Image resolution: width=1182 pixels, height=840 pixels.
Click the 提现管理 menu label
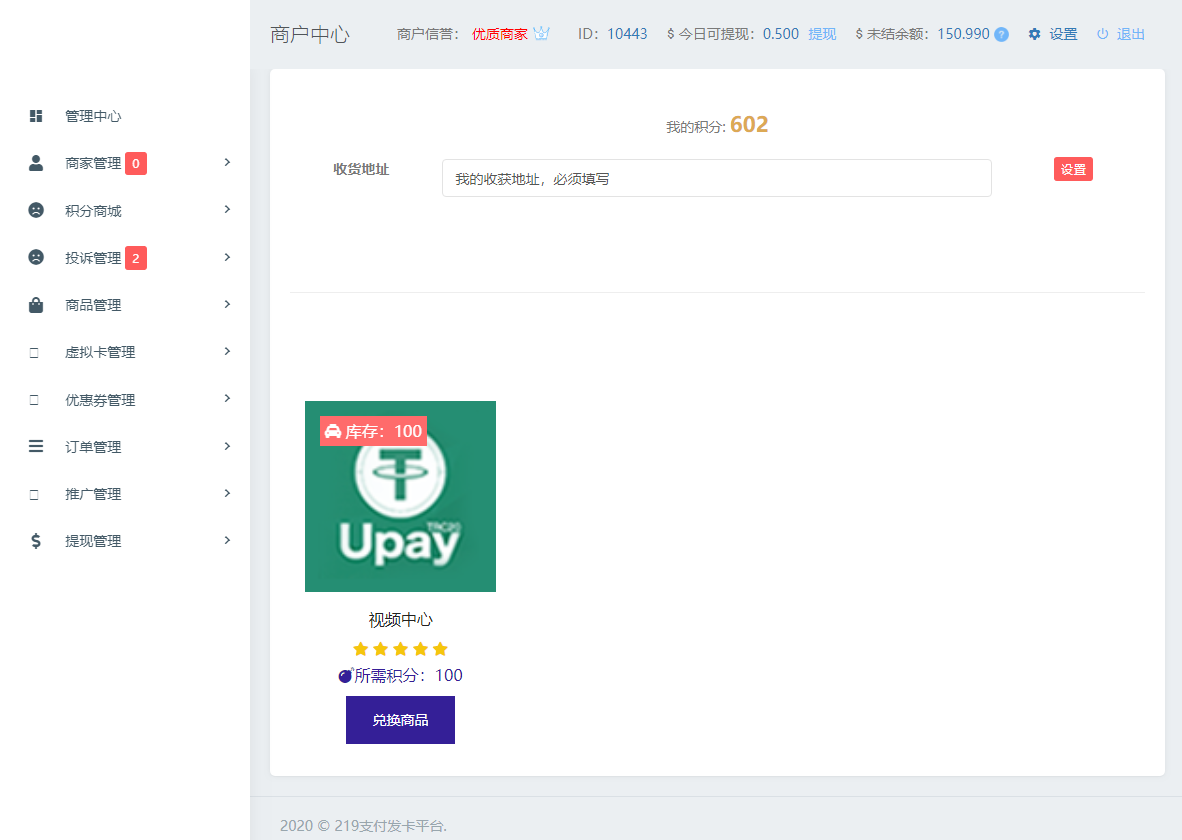pos(93,541)
